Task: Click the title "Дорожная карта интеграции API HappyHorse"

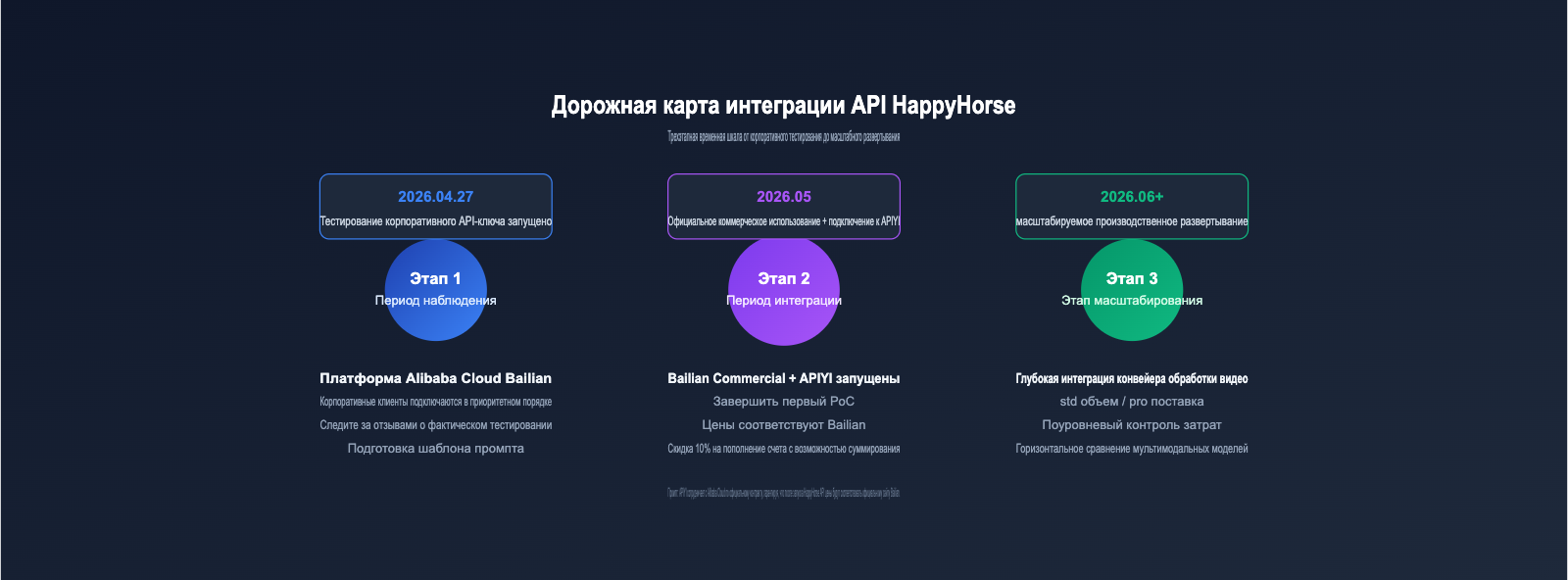Action: point(783,106)
